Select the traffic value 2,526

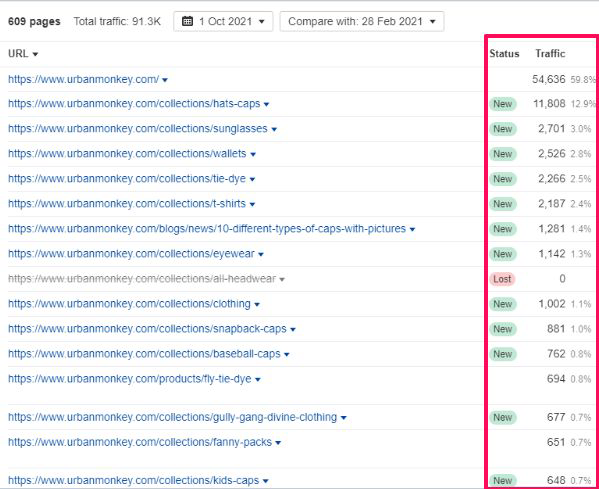552,154
